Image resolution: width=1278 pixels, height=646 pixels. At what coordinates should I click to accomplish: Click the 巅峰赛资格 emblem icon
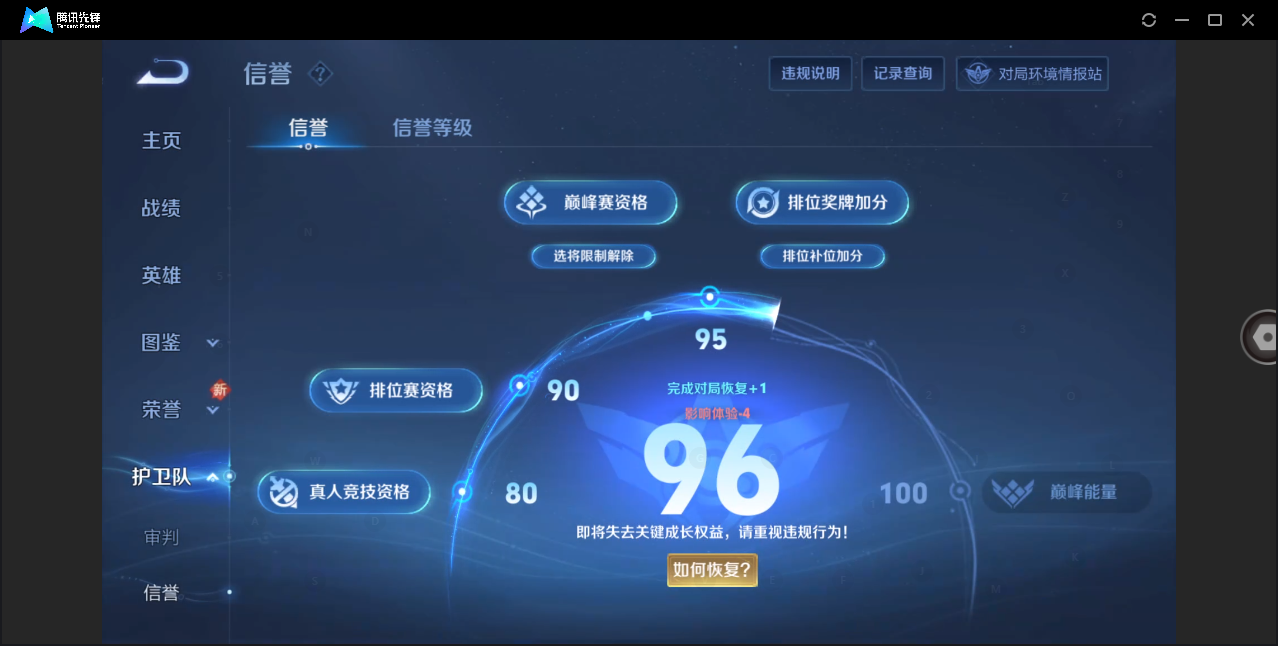pyautogui.click(x=531, y=203)
